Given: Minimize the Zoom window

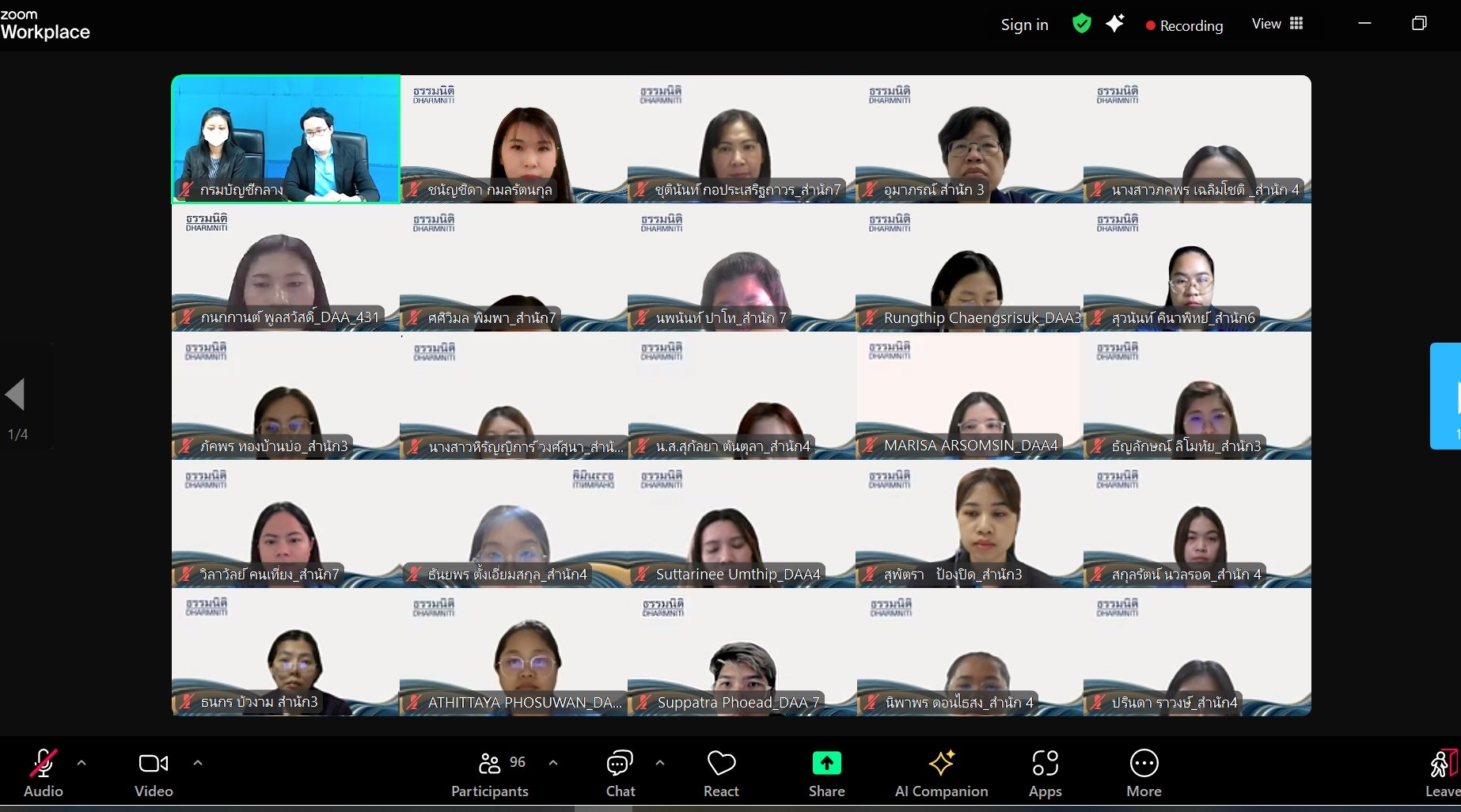Looking at the screenshot, I should tap(1364, 23).
